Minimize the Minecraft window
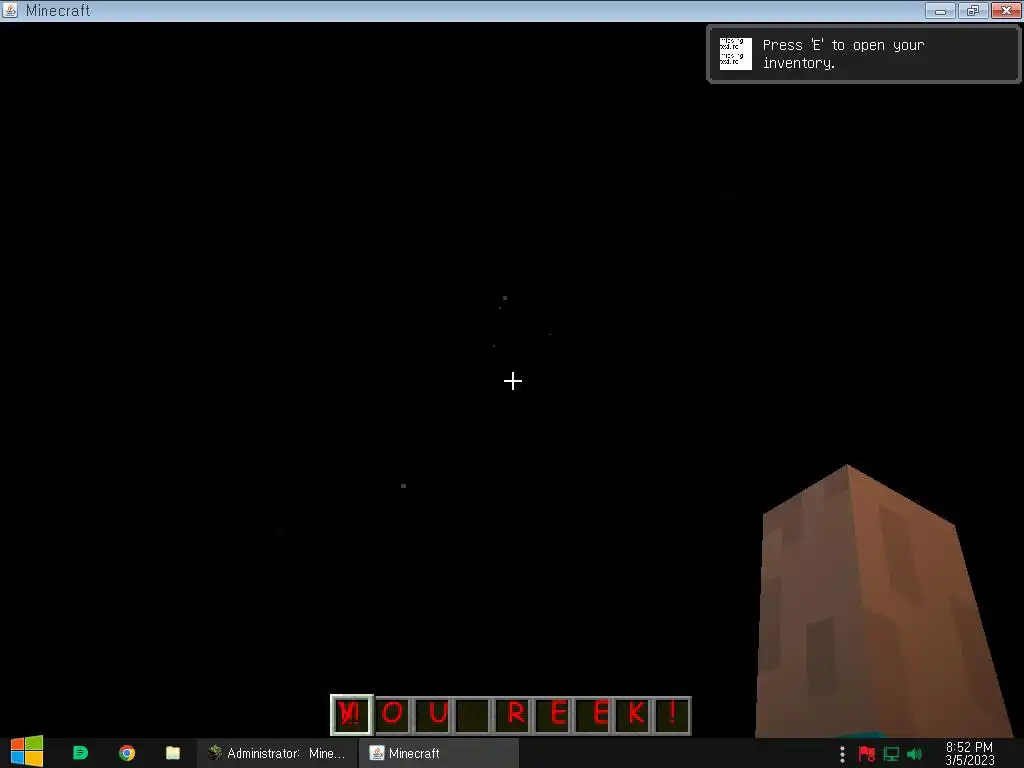The width and height of the screenshot is (1024, 768). coord(940,10)
